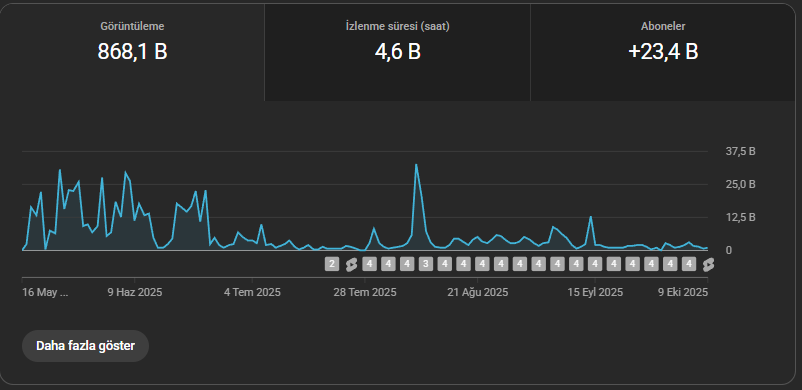
Task: Click the 21 Ağu 2025 date label
Action: (477, 292)
